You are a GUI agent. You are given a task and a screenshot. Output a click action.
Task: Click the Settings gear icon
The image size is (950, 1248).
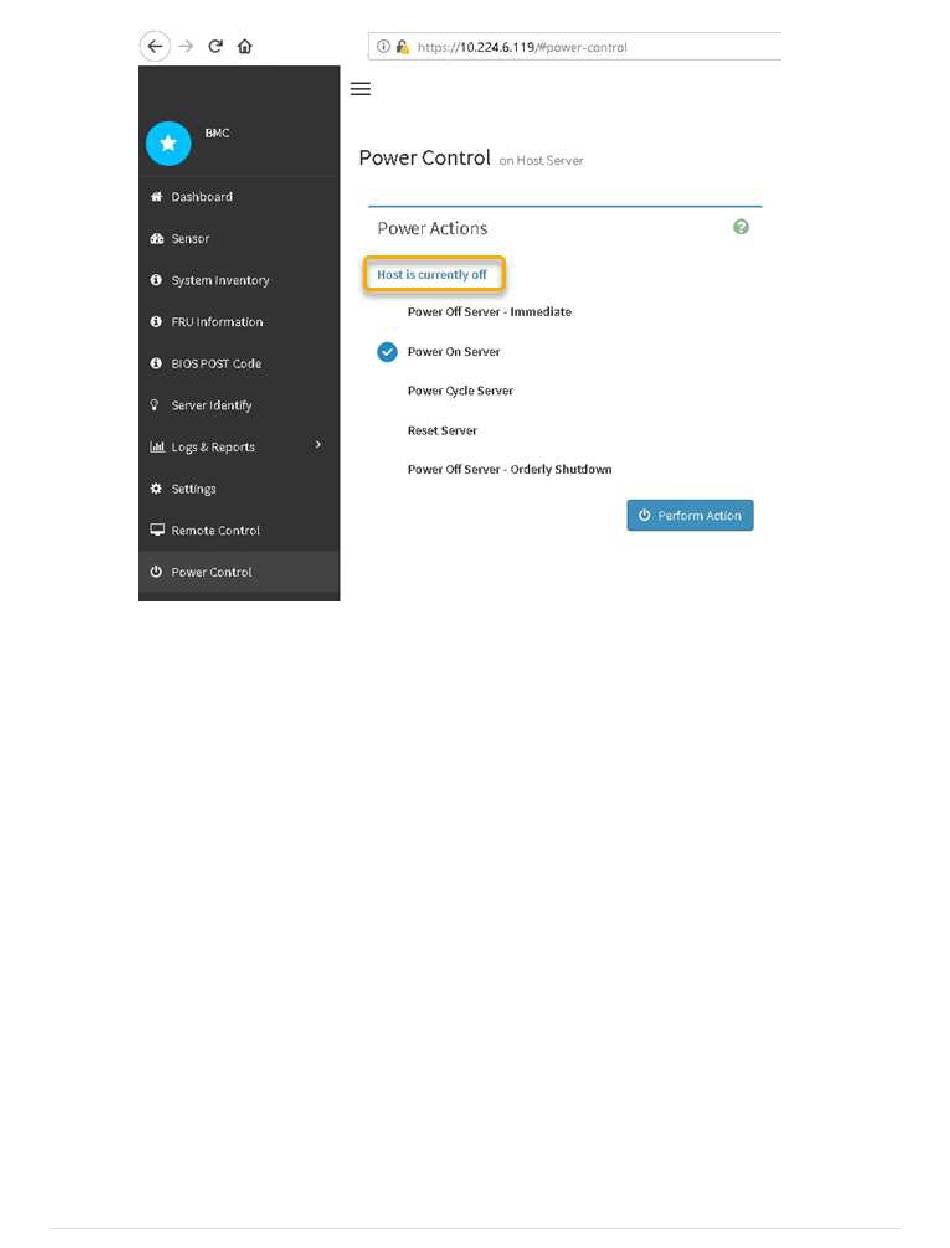156,489
